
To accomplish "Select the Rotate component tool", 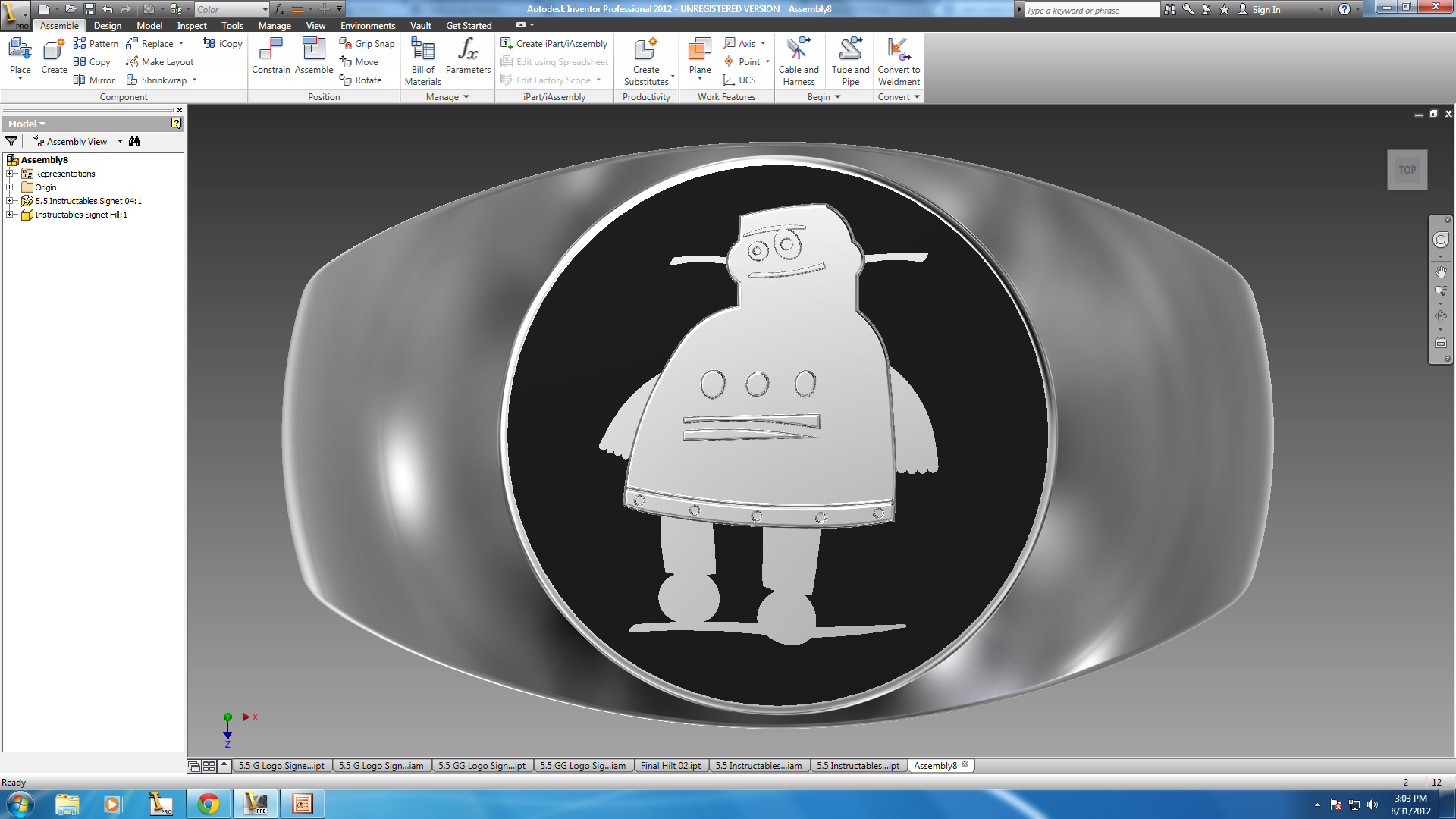I will pyautogui.click(x=361, y=80).
